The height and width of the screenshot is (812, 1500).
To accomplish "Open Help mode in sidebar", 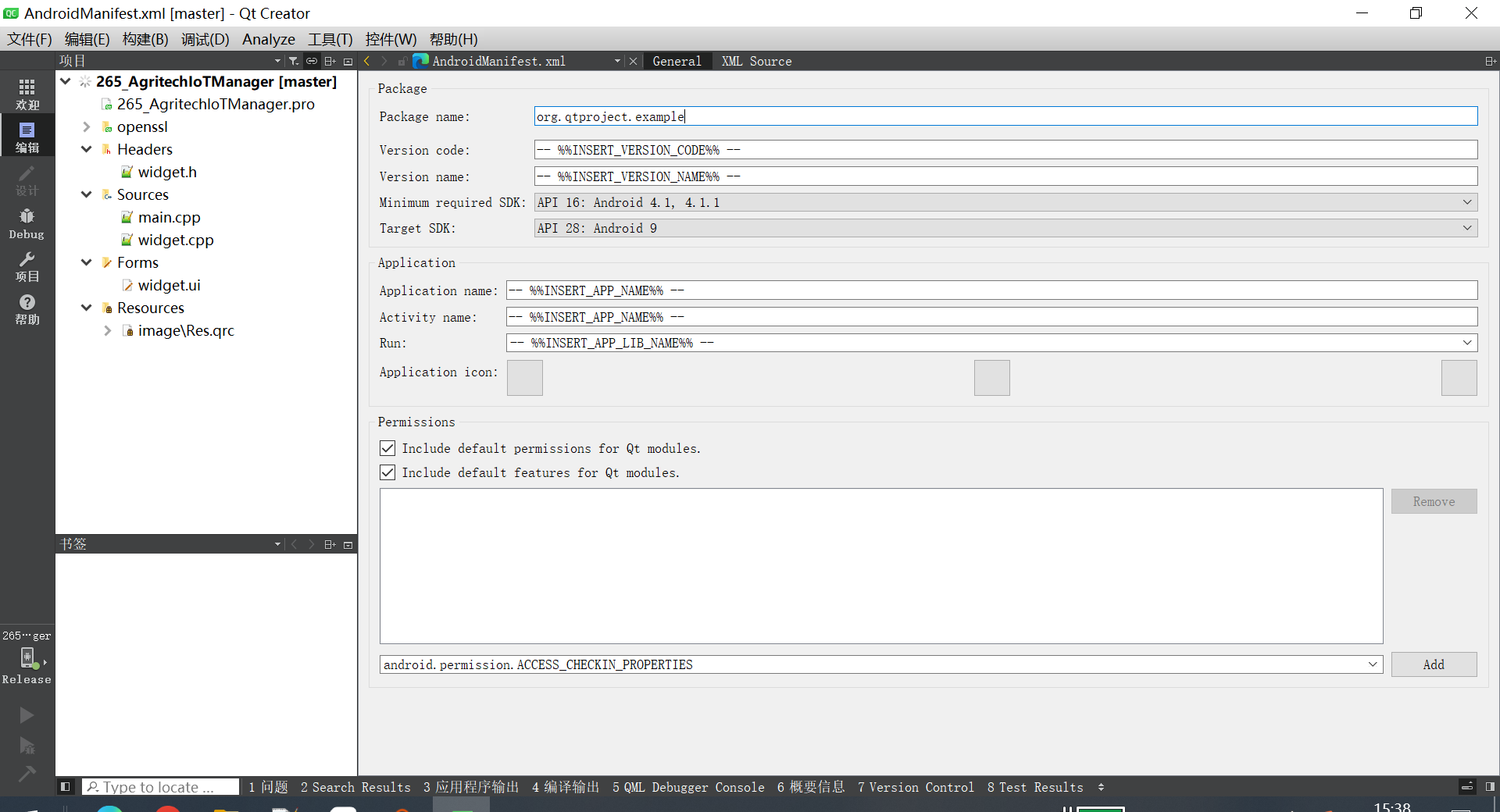I will 27,309.
